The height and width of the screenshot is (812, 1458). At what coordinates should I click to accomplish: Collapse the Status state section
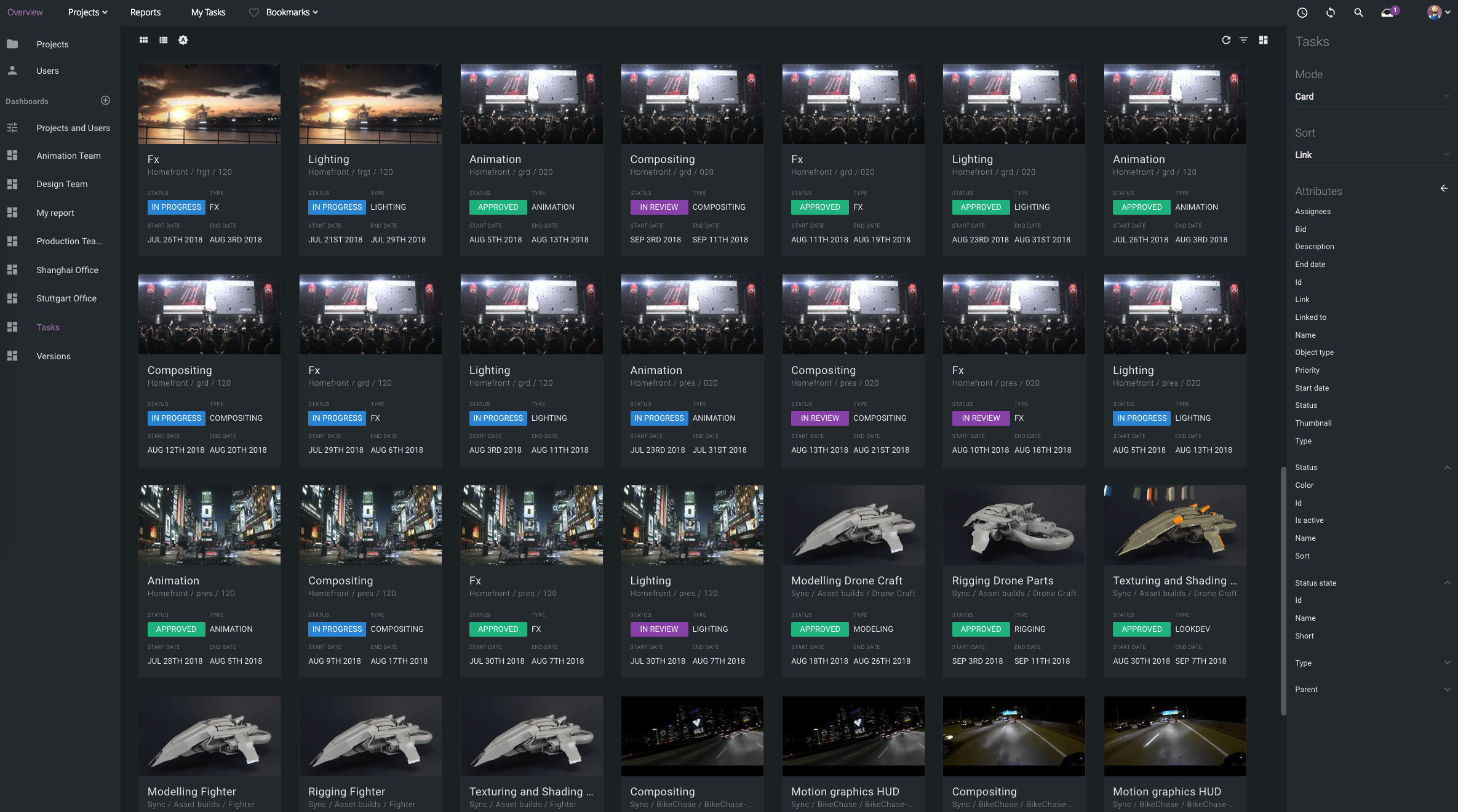pos(1446,583)
